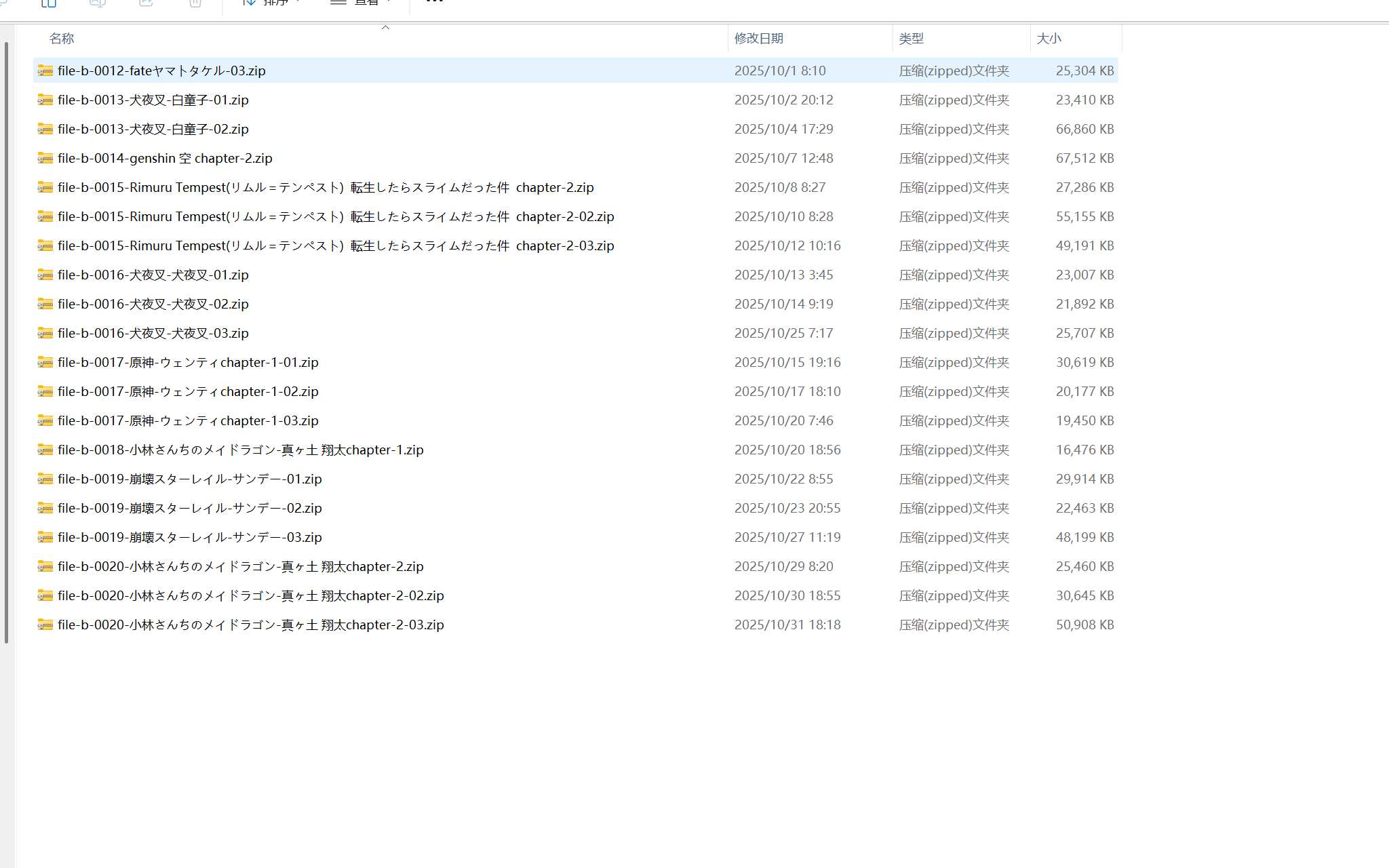Click the size value 67,512 KB
Screen dimensions: 1389x868
tap(1084, 158)
